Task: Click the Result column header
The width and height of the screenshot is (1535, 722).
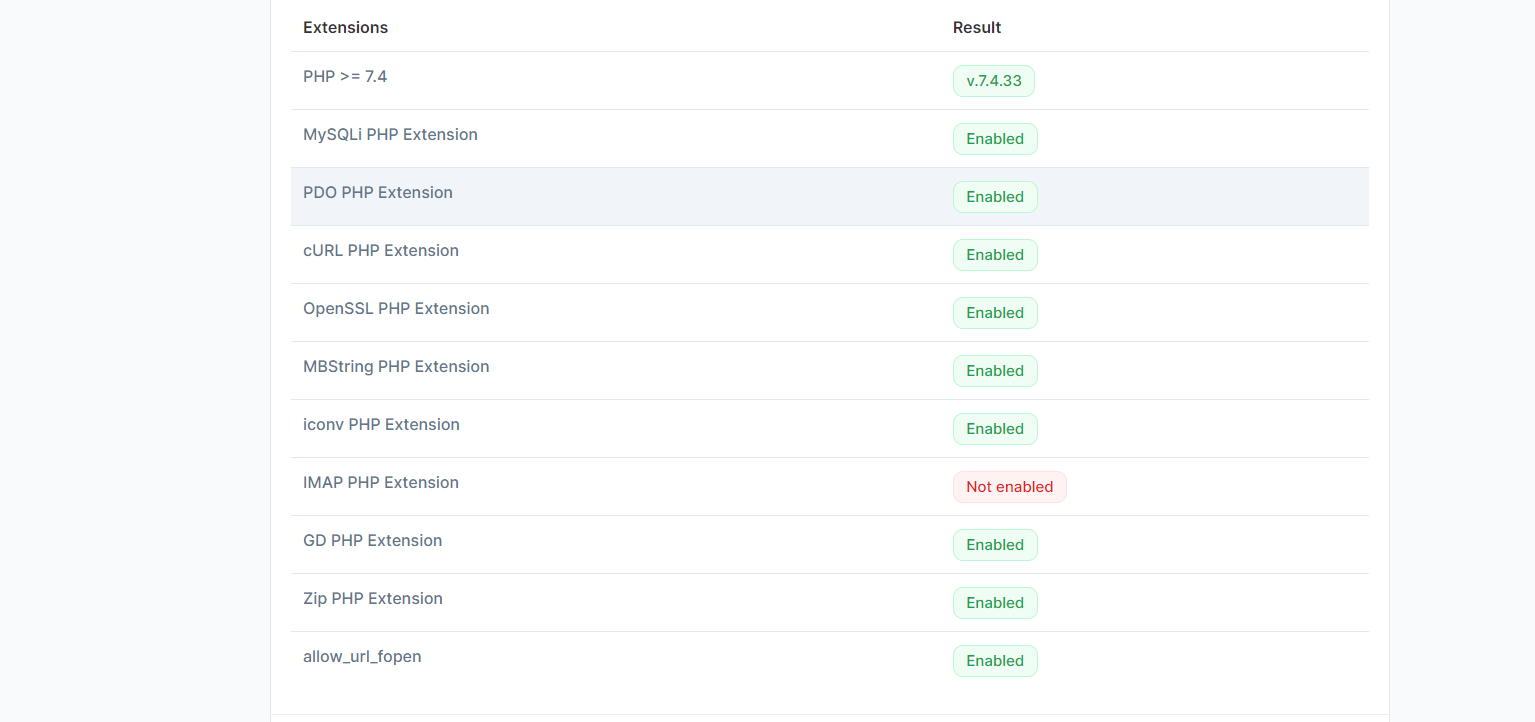Action: click(x=977, y=28)
